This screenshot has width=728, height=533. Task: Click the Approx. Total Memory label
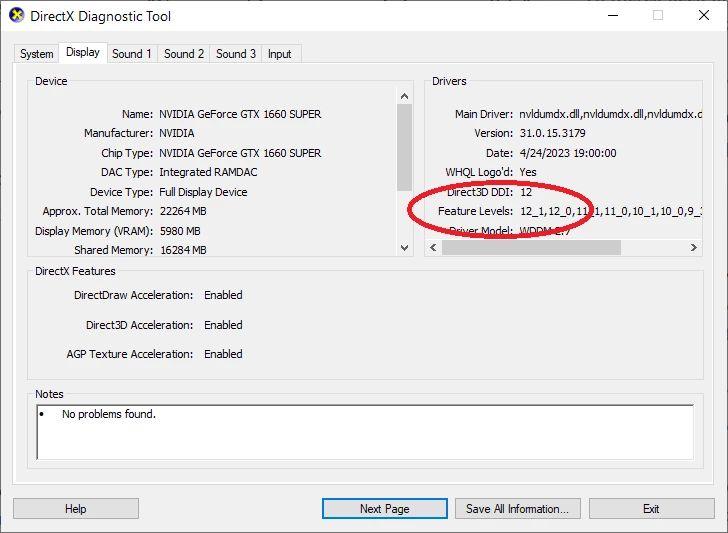pos(98,211)
